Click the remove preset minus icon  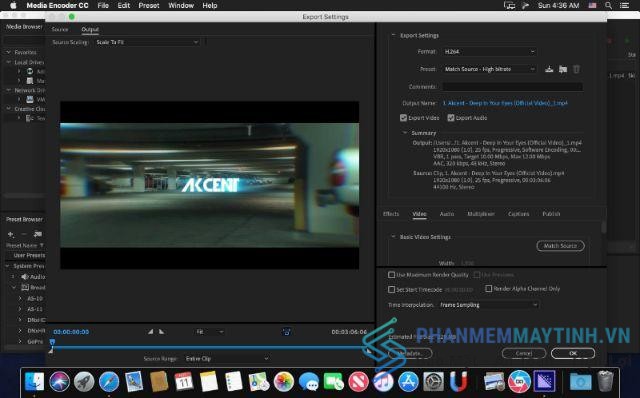[24, 234]
